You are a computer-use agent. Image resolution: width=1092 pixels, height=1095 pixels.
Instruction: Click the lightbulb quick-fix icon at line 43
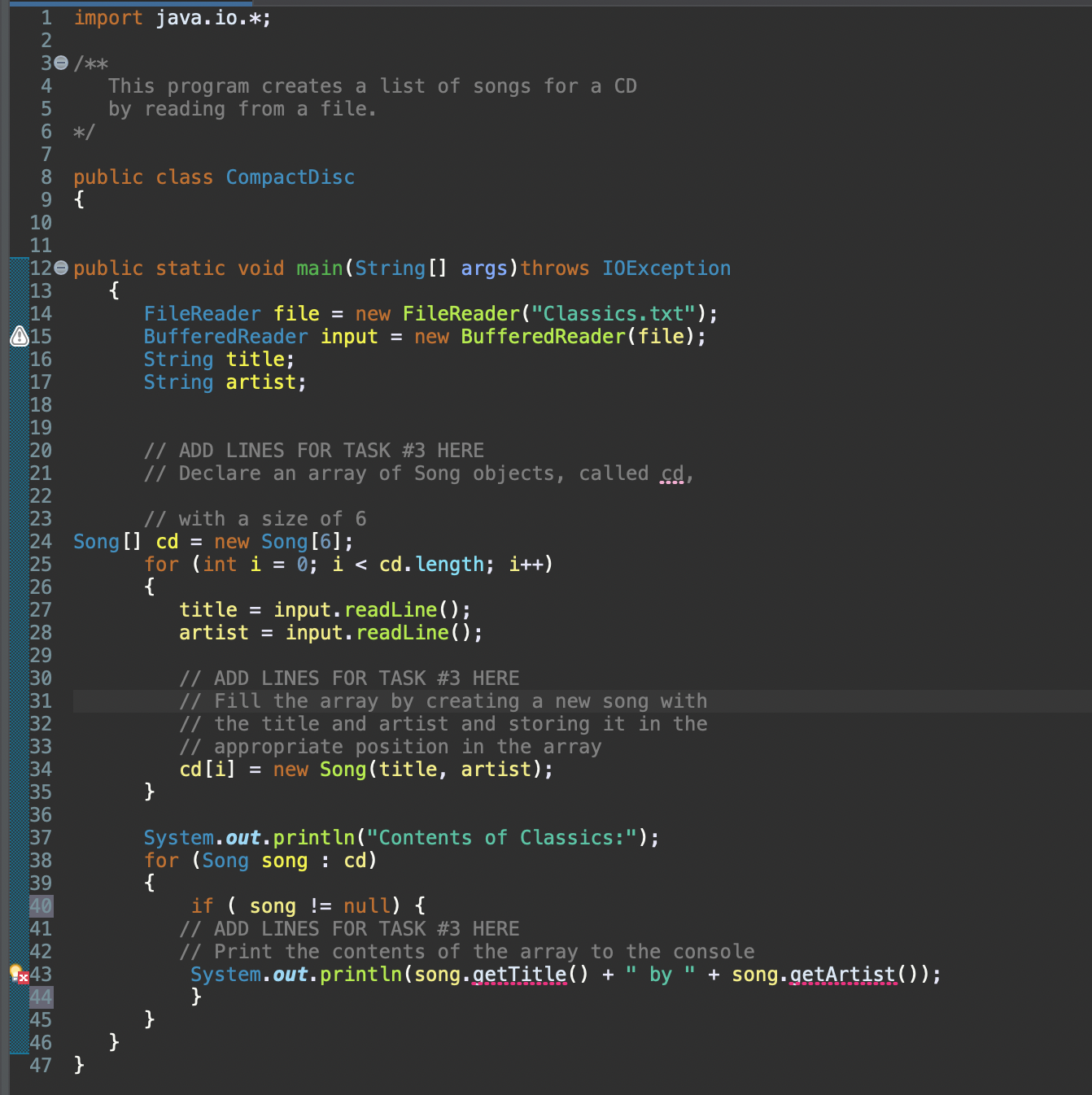pyautogui.click(x=13, y=971)
